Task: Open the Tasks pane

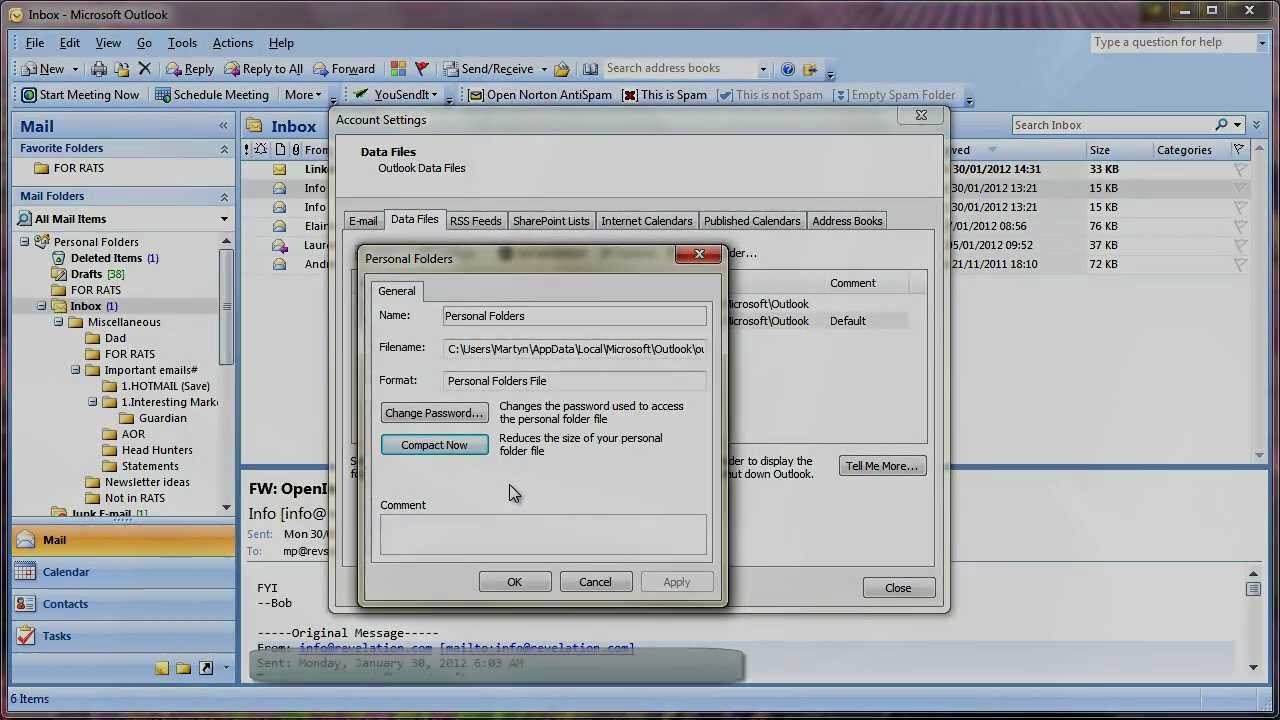Action: point(123,636)
